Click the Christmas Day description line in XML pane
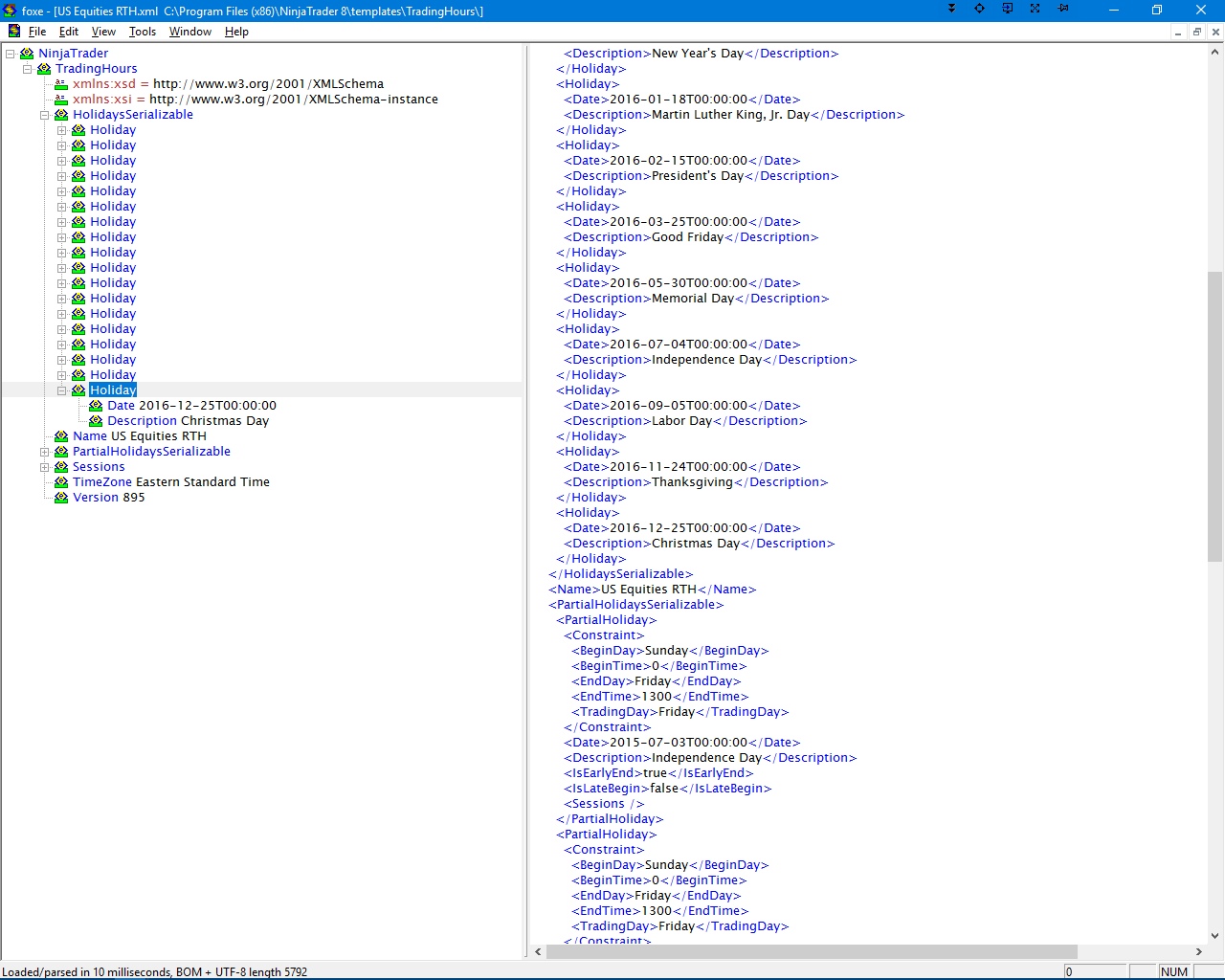The width and height of the screenshot is (1225, 980). click(700, 544)
